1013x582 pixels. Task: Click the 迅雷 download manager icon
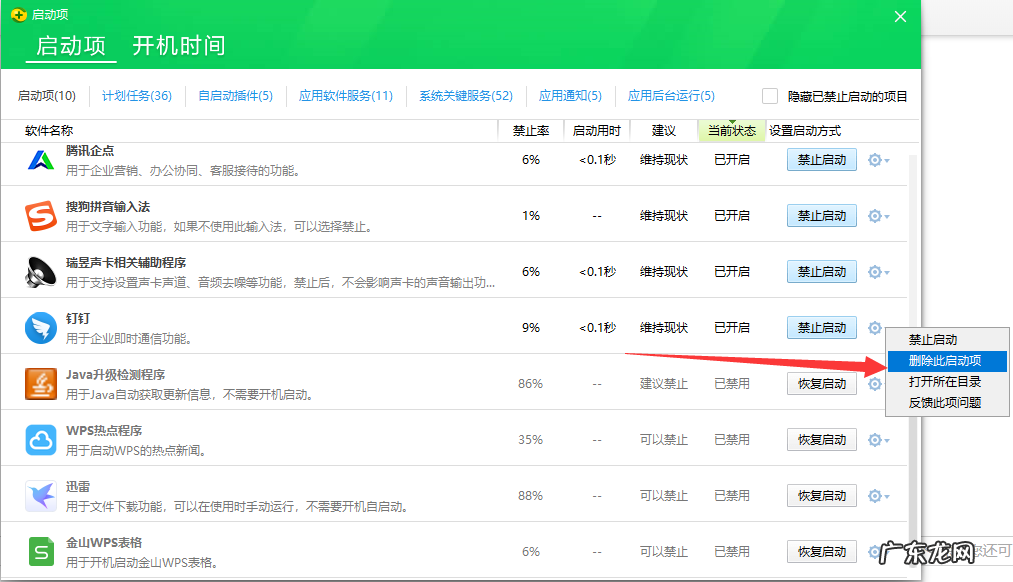(41, 495)
